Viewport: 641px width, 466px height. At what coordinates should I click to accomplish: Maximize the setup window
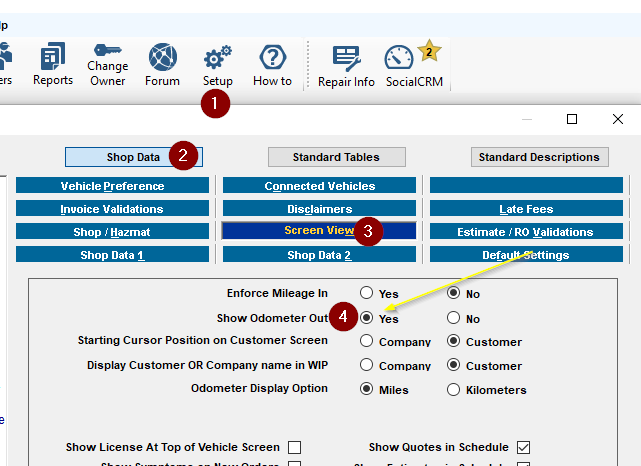pyautogui.click(x=572, y=119)
